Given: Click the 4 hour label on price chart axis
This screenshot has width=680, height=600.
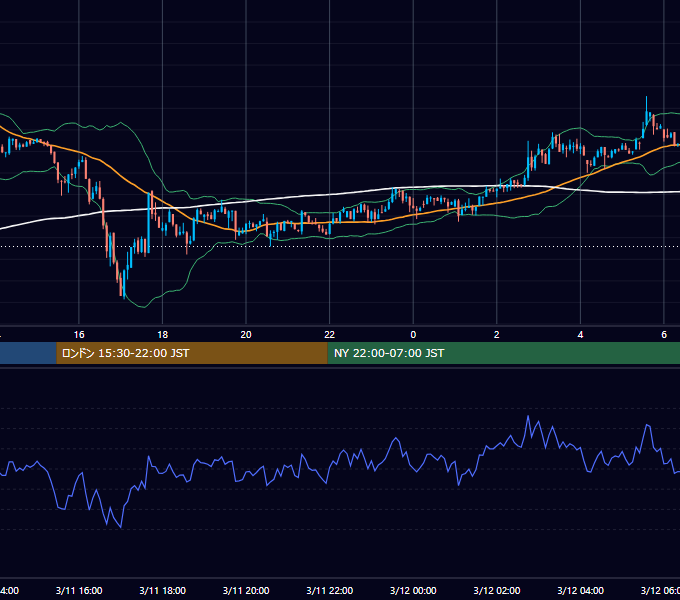Looking at the screenshot, I should coord(580,335).
